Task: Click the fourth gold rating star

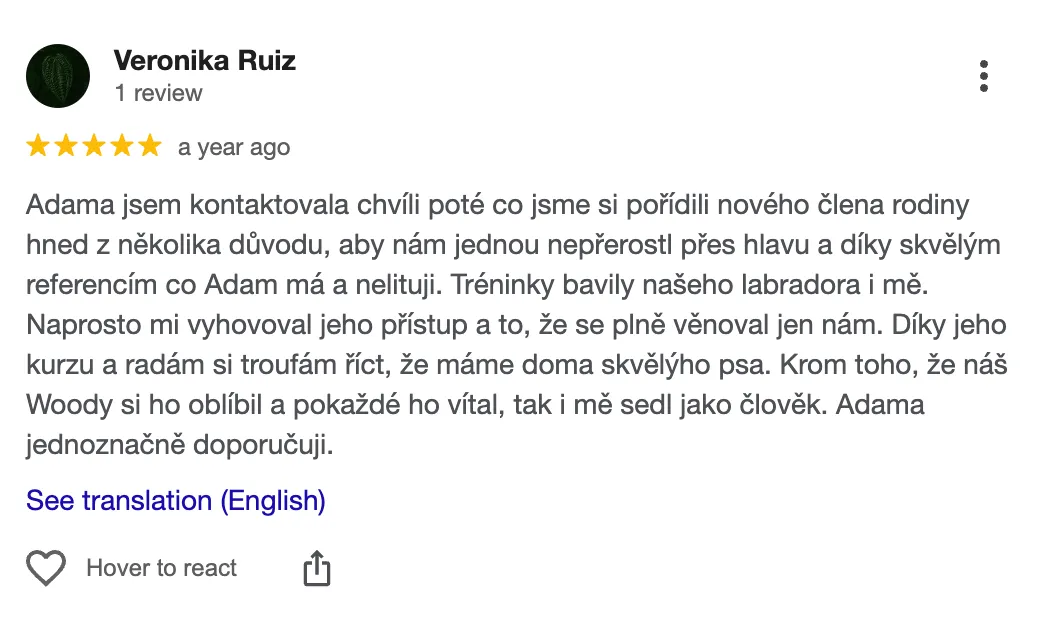Action: click(x=122, y=147)
